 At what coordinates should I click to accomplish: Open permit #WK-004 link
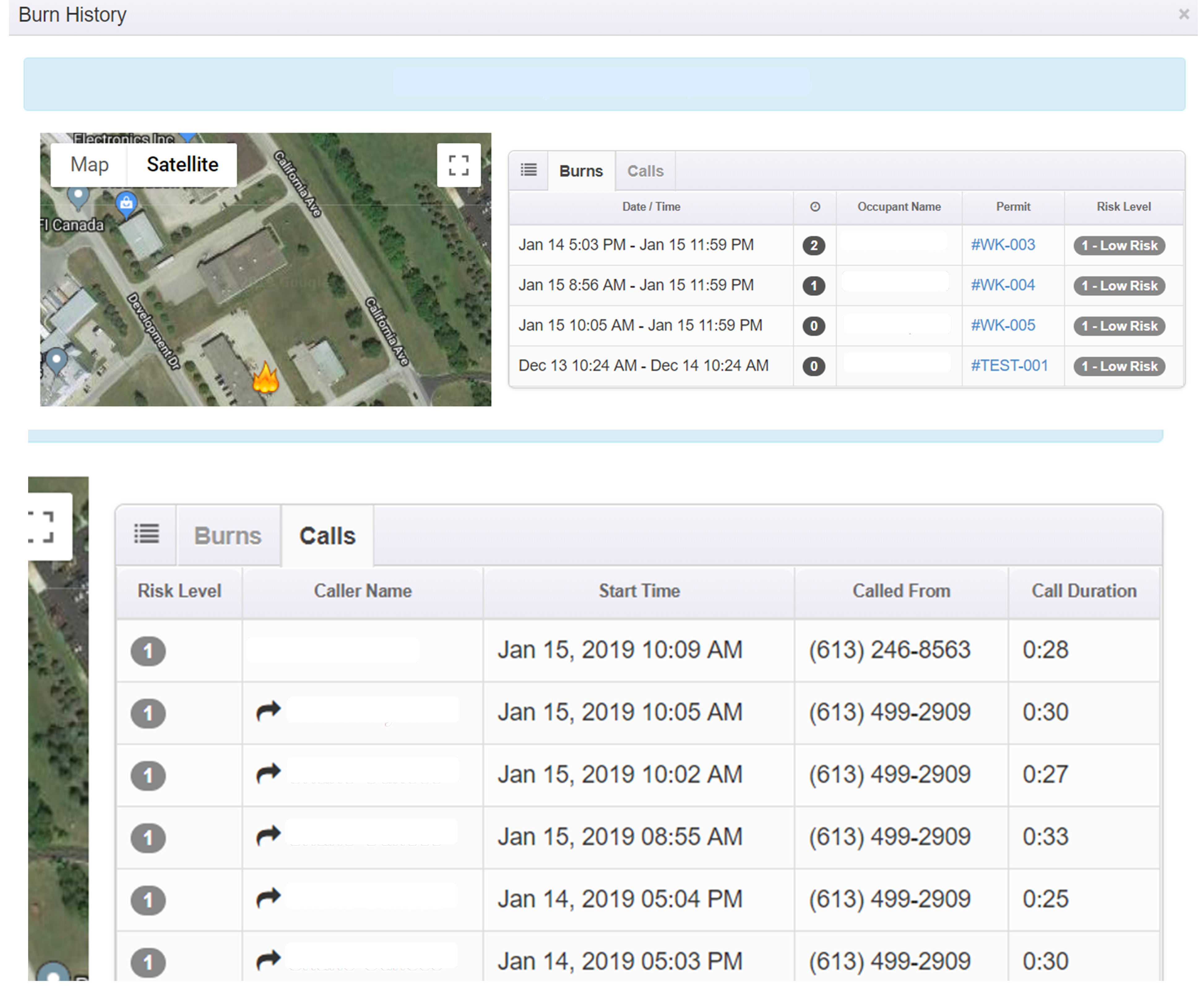(1002, 285)
